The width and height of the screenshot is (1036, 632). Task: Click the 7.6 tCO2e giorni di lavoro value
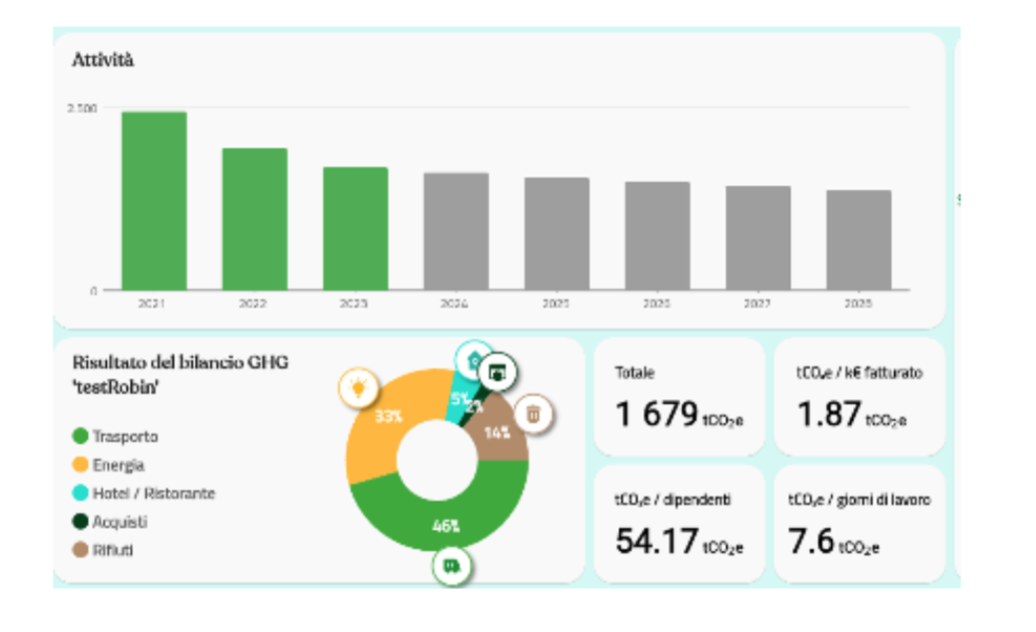coord(834,542)
